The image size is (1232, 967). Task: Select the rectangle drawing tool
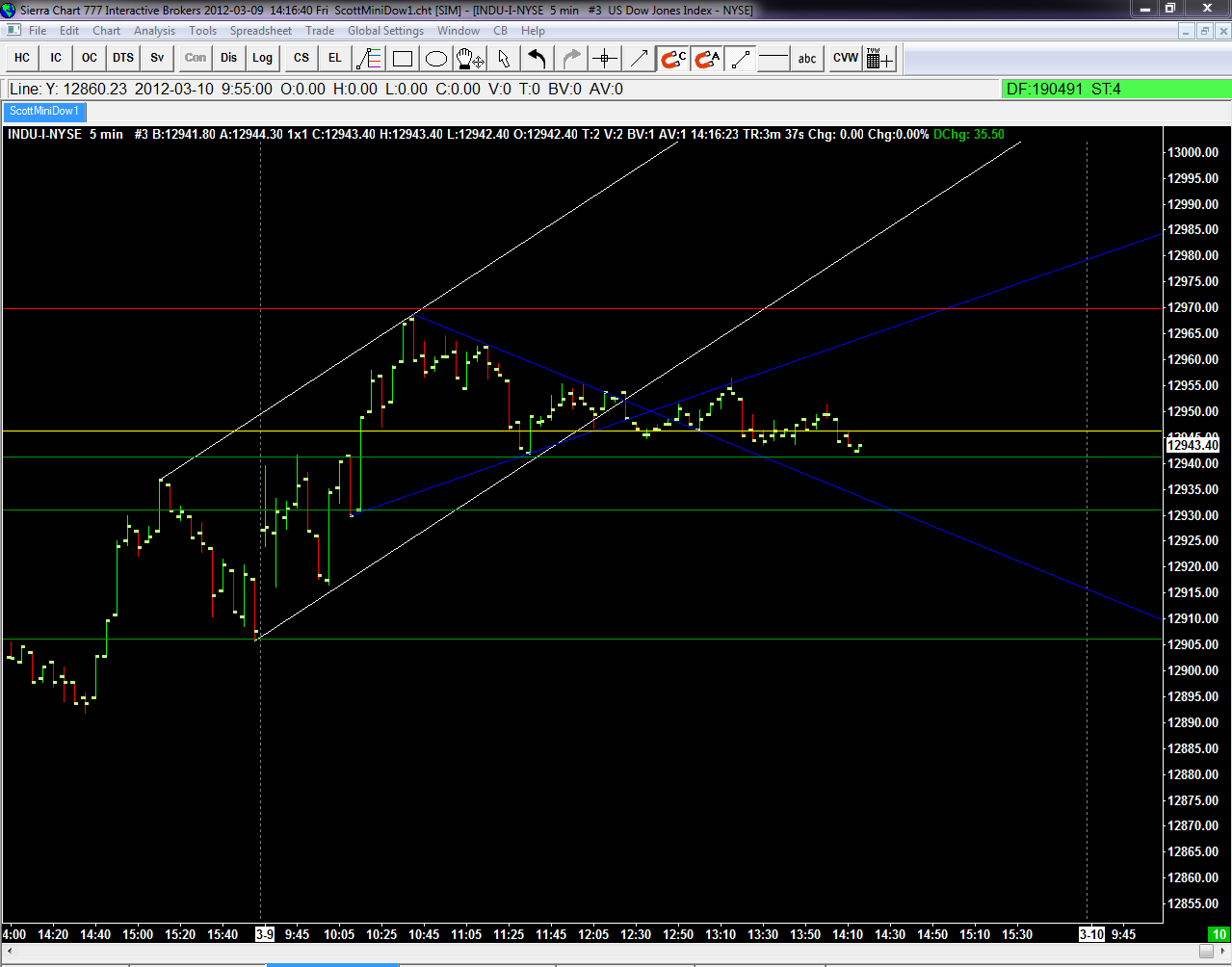[403, 58]
